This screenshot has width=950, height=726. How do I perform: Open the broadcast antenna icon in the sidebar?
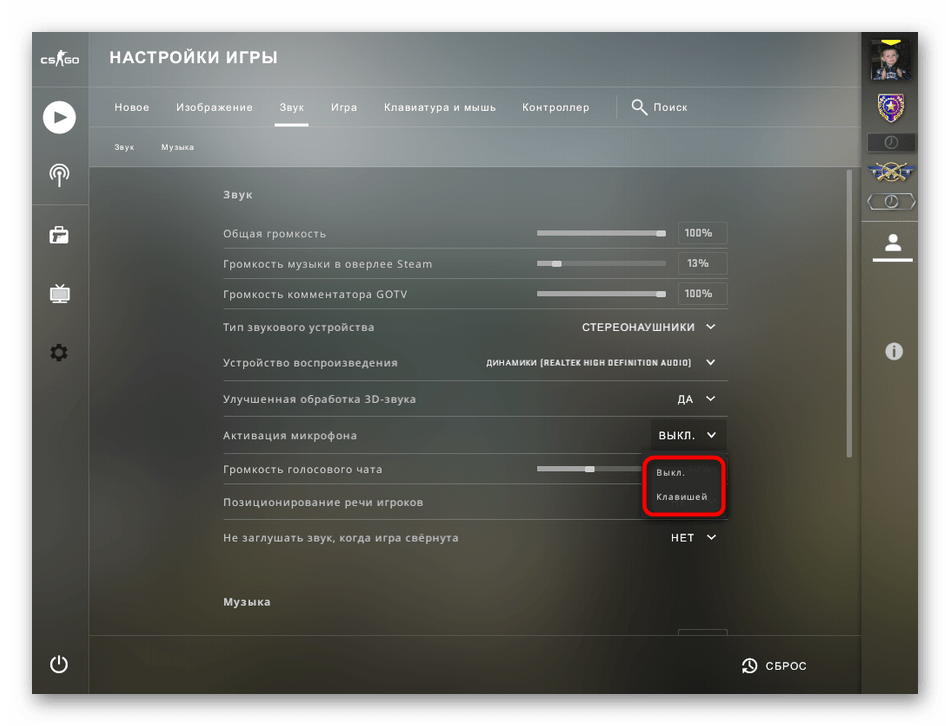pos(59,175)
